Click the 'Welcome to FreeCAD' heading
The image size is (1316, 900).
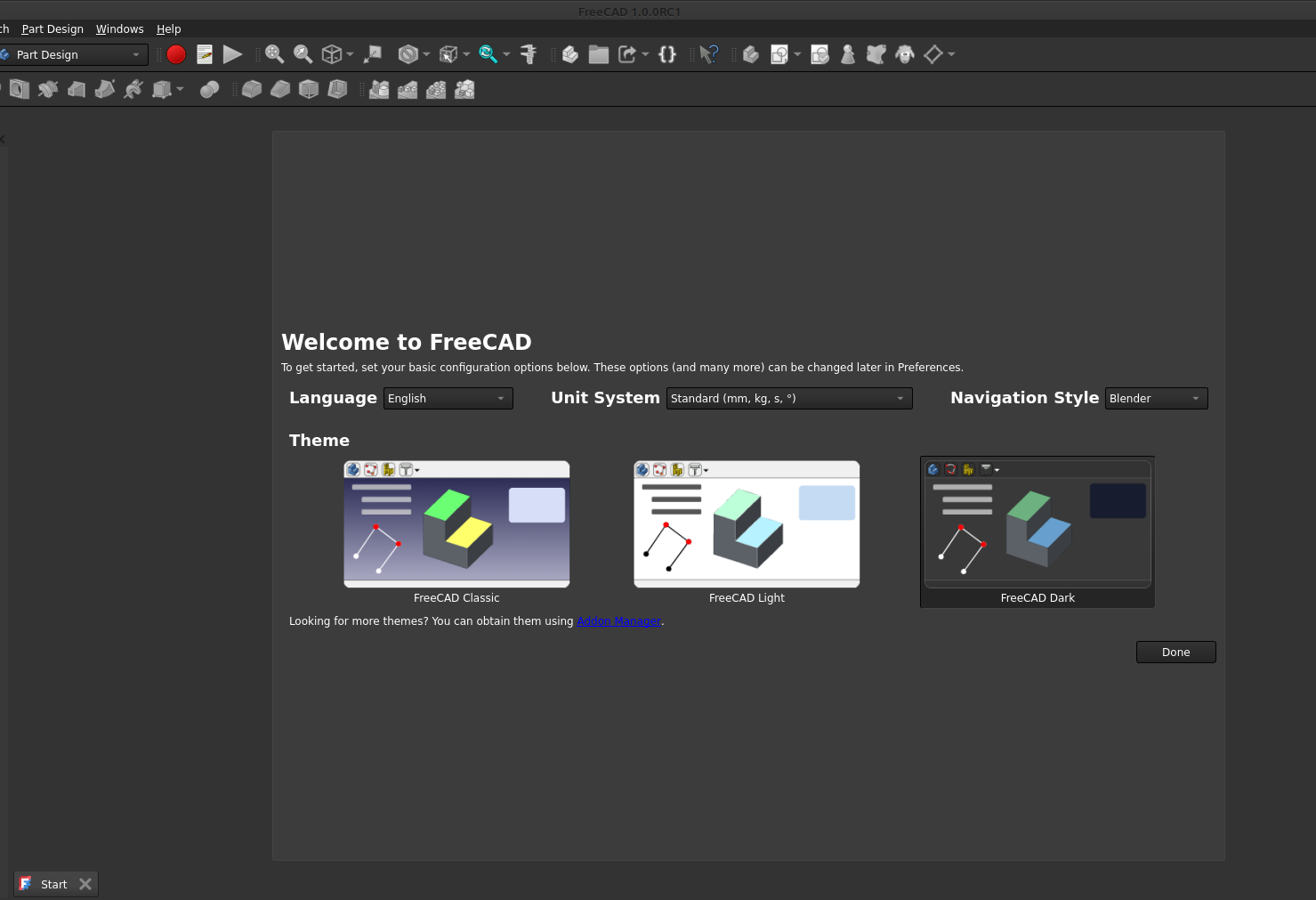pos(407,342)
